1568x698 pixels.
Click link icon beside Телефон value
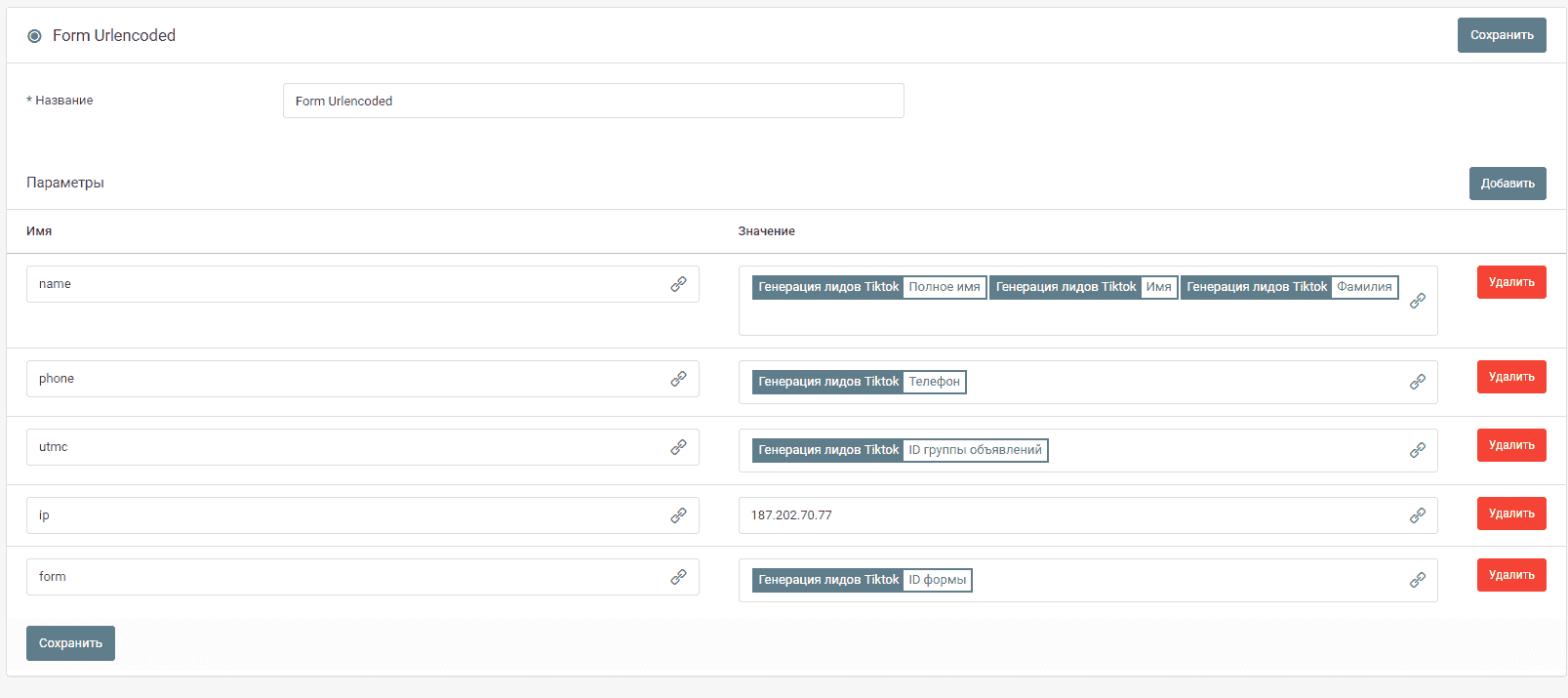(1418, 382)
